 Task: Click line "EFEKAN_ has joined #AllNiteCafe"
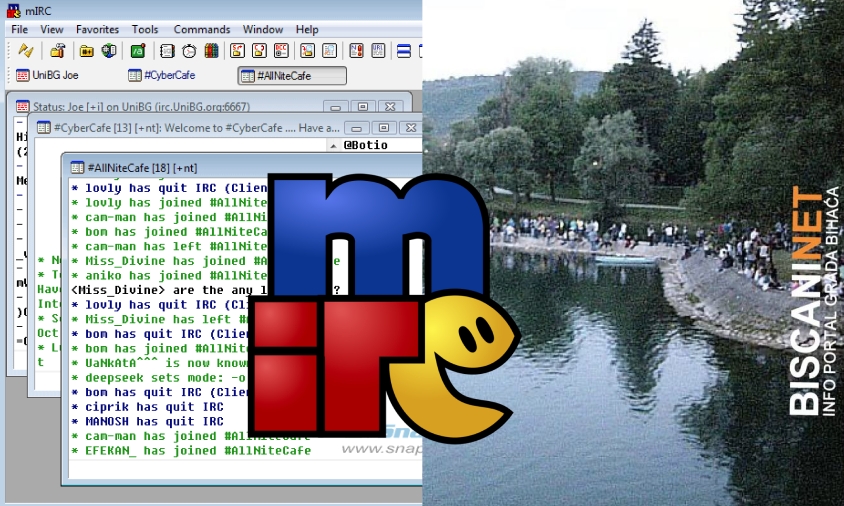click(x=191, y=450)
